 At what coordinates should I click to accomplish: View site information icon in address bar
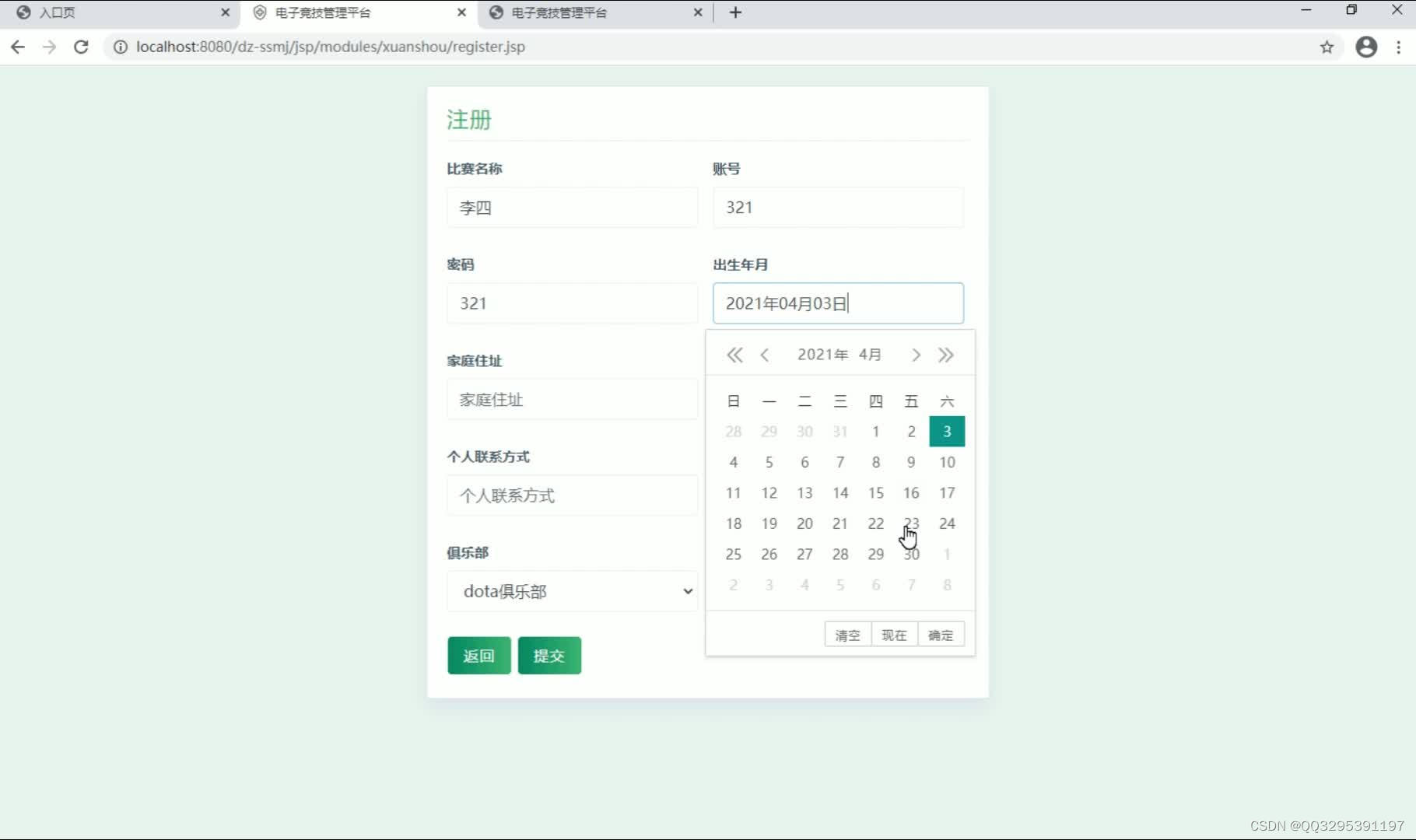pyautogui.click(x=121, y=47)
